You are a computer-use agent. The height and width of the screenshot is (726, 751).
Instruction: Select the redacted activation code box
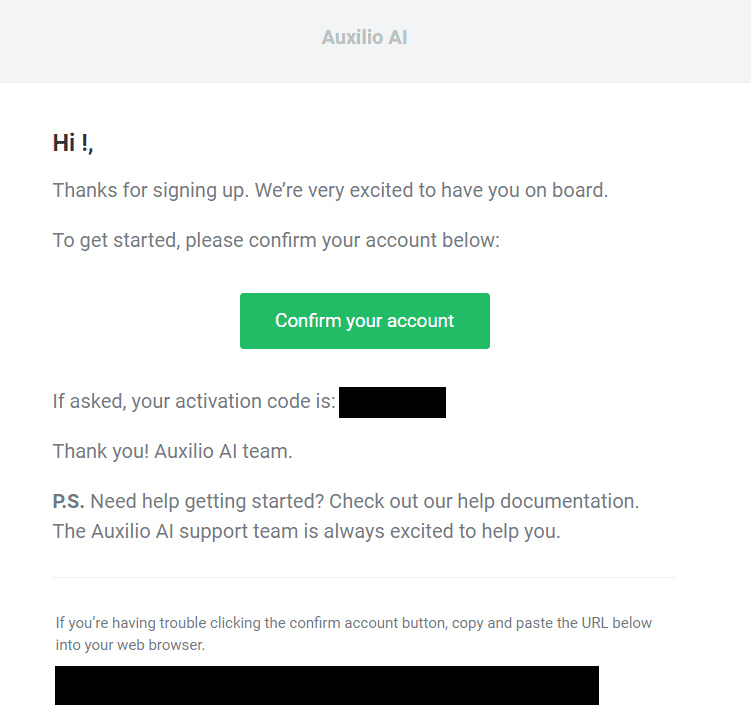click(392, 402)
